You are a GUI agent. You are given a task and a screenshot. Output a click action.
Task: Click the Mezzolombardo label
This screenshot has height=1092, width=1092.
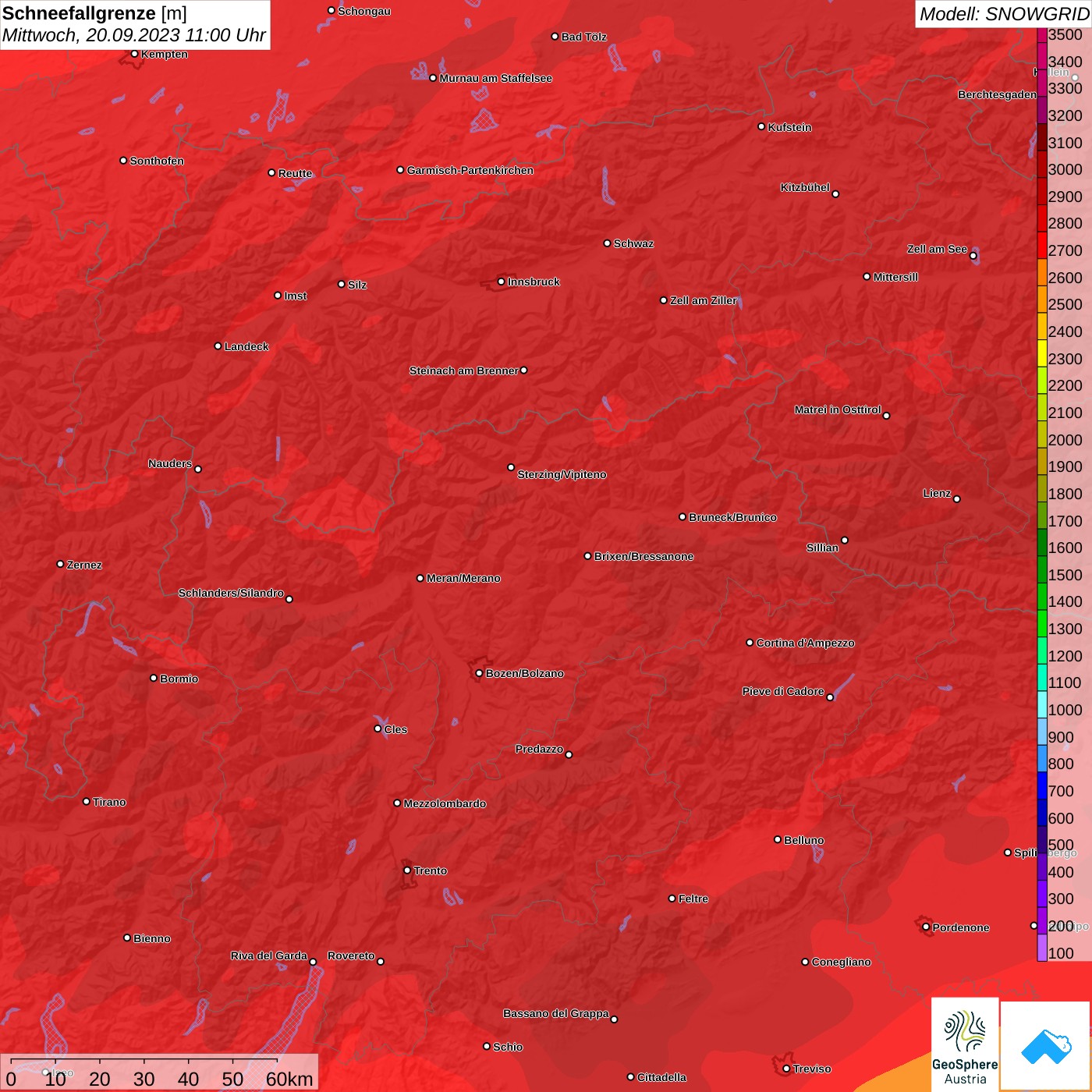pos(445,803)
